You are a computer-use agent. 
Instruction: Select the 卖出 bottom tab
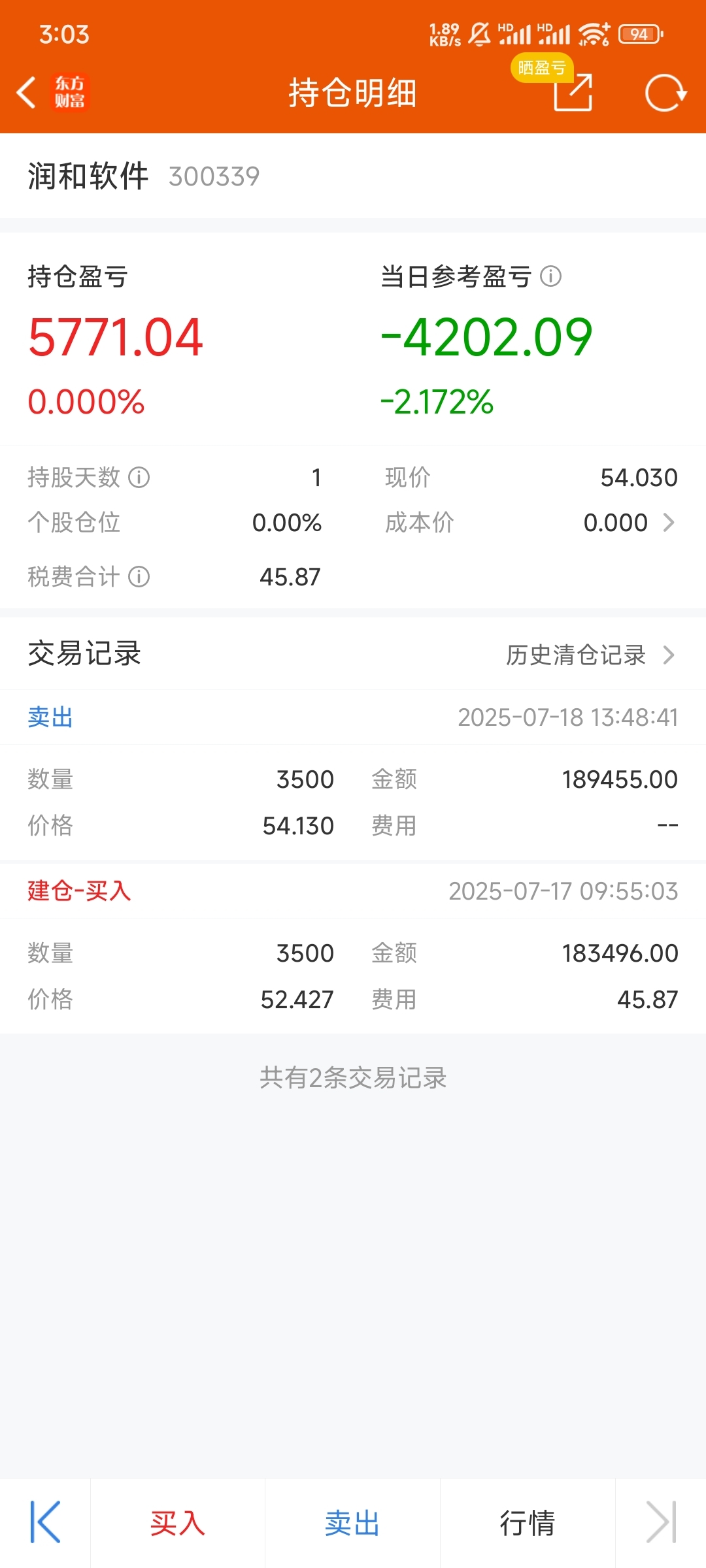click(352, 1523)
